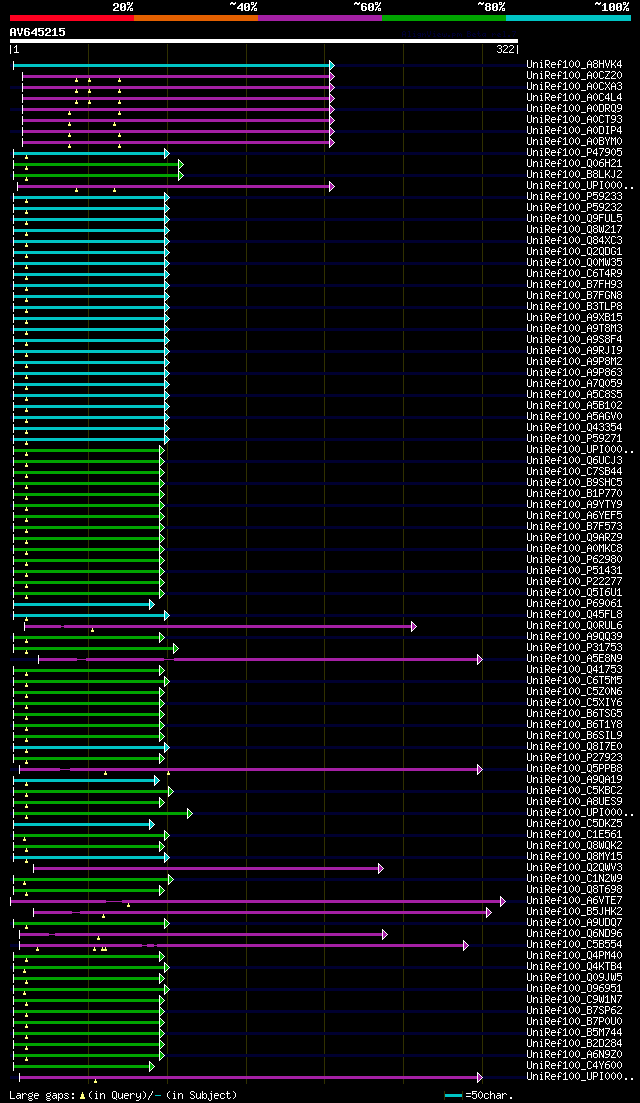This screenshot has width=640, height=1103.
Task: Select the UniRef100_A9T8M3 label
Action: click(574, 329)
